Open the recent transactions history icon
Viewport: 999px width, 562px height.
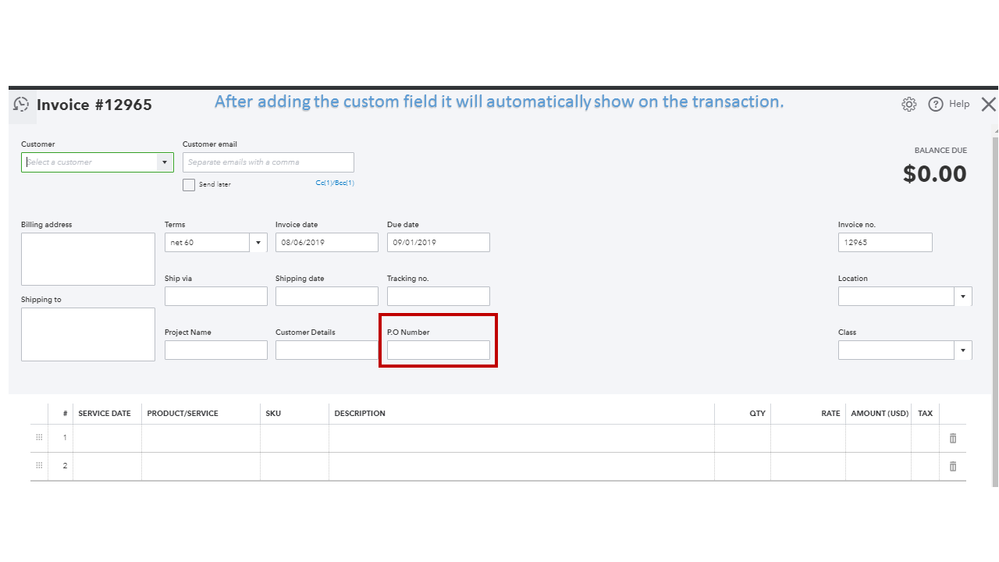pyautogui.click(x=21, y=104)
